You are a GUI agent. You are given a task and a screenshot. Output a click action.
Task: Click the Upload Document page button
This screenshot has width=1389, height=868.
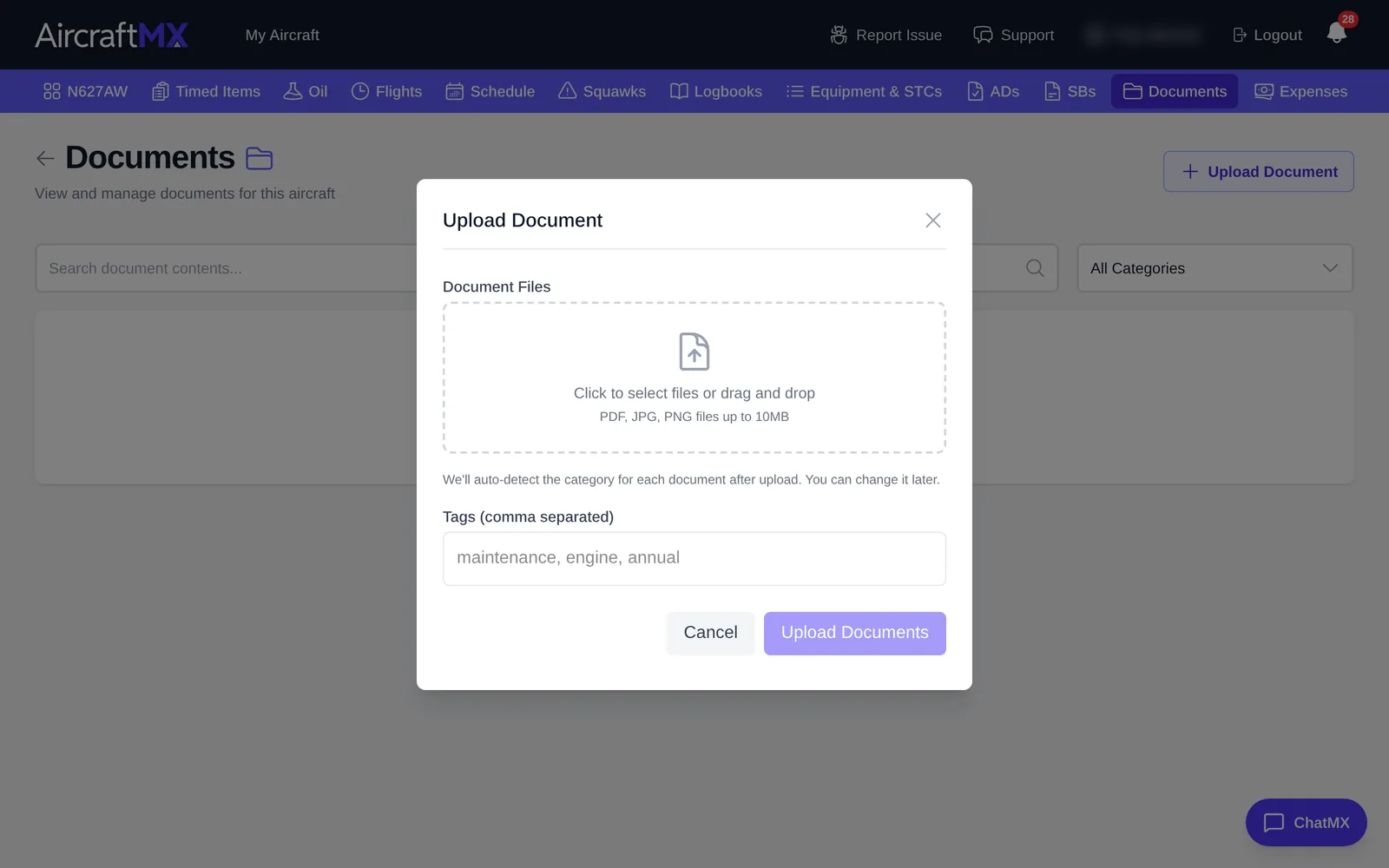[1259, 172]
